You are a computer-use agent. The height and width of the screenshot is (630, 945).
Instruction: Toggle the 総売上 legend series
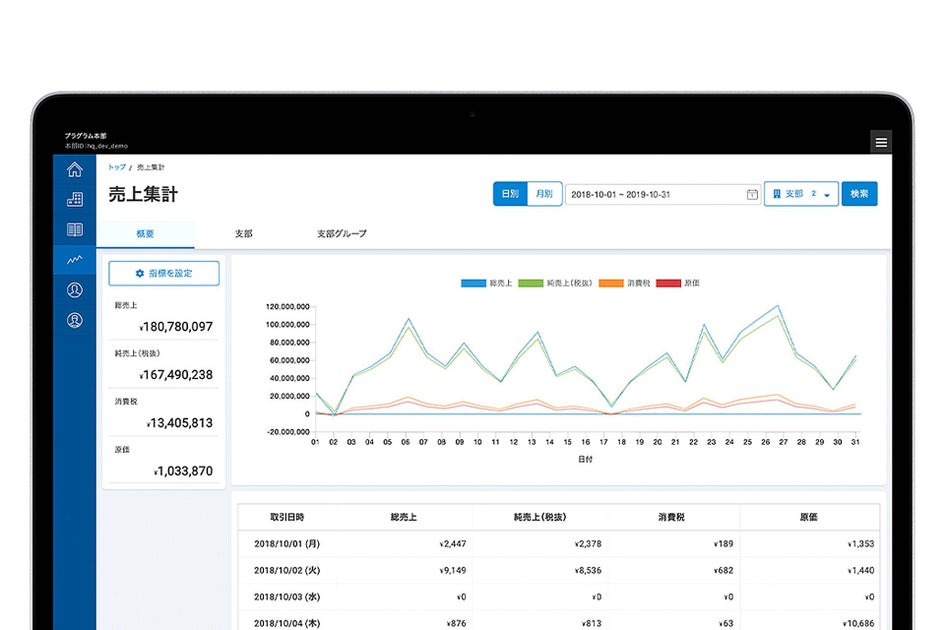[x=486, y=283]
